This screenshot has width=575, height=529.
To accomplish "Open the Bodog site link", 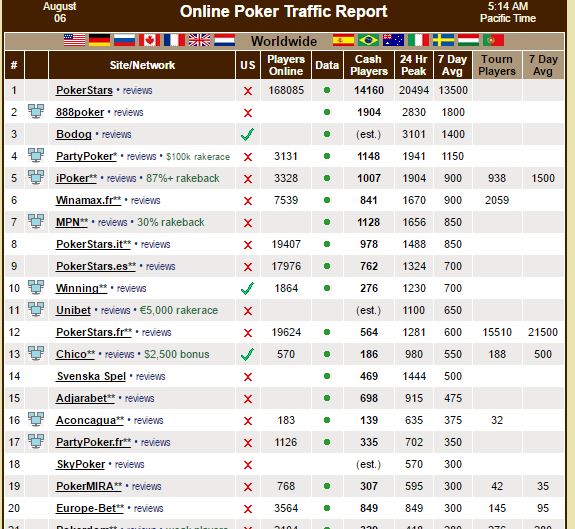I will coord(74,134).
